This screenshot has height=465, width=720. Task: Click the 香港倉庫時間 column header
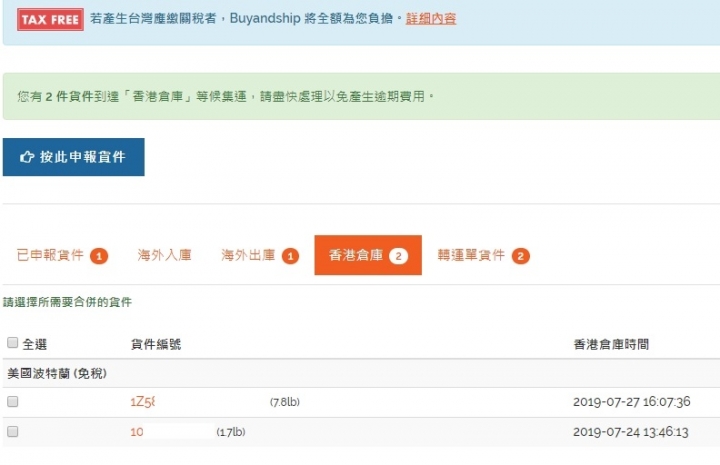click(x=611, y=344)
